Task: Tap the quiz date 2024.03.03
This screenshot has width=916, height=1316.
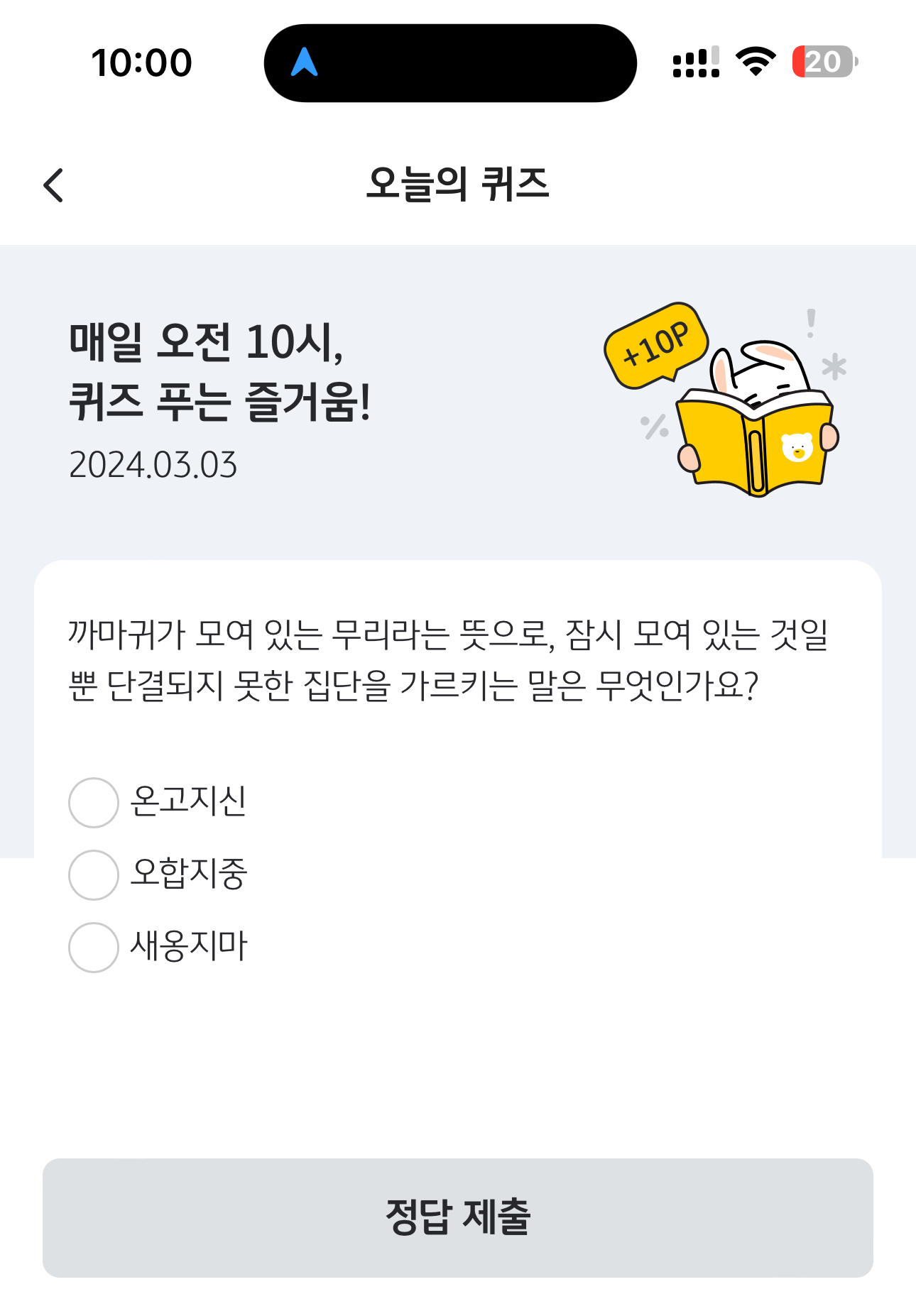Action: point(153,465)
